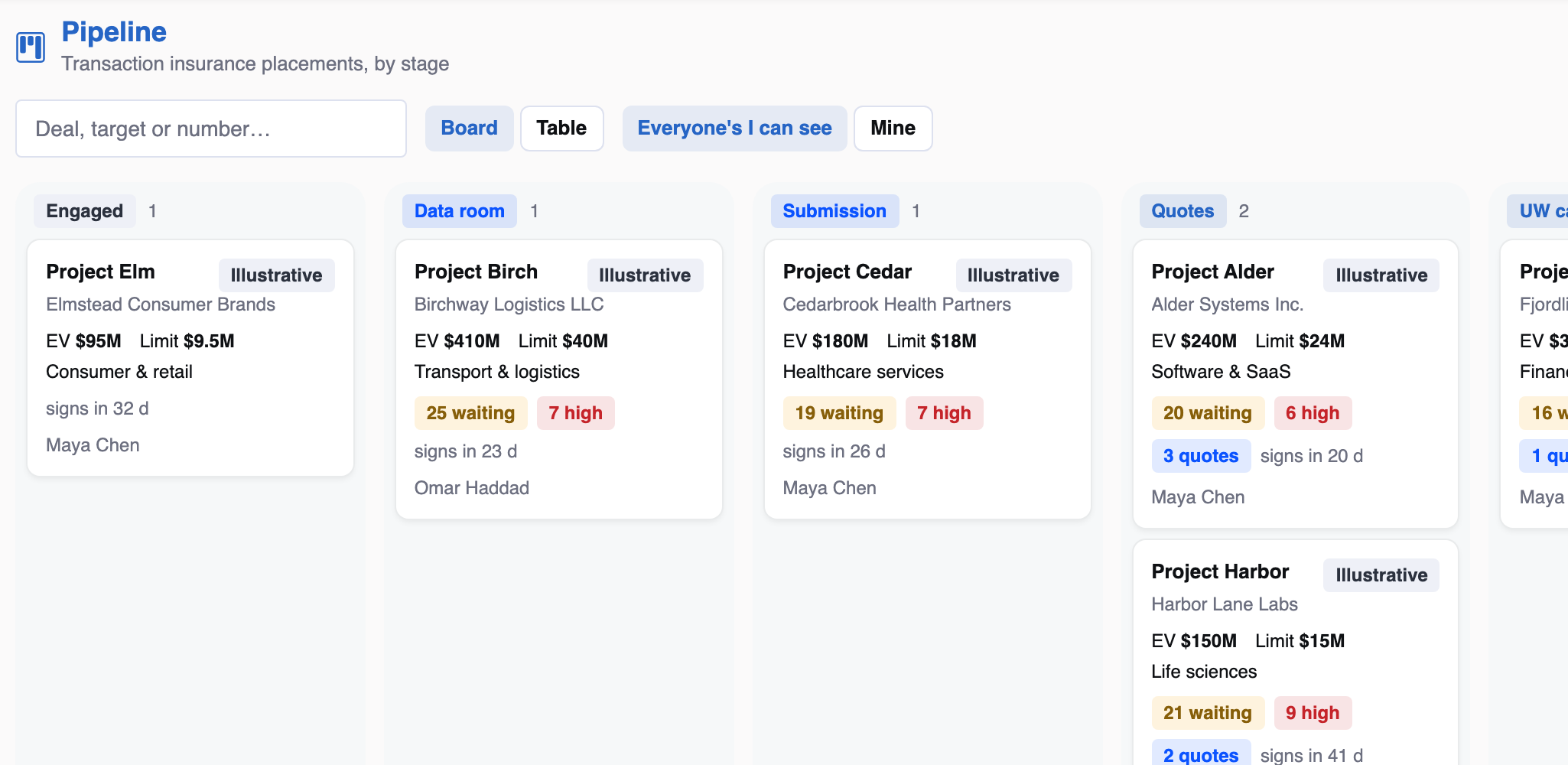Screen dimensions: 1568x765
Task: Click the Illustrative tag on Project Harbor
Action: click(1381, 575)
